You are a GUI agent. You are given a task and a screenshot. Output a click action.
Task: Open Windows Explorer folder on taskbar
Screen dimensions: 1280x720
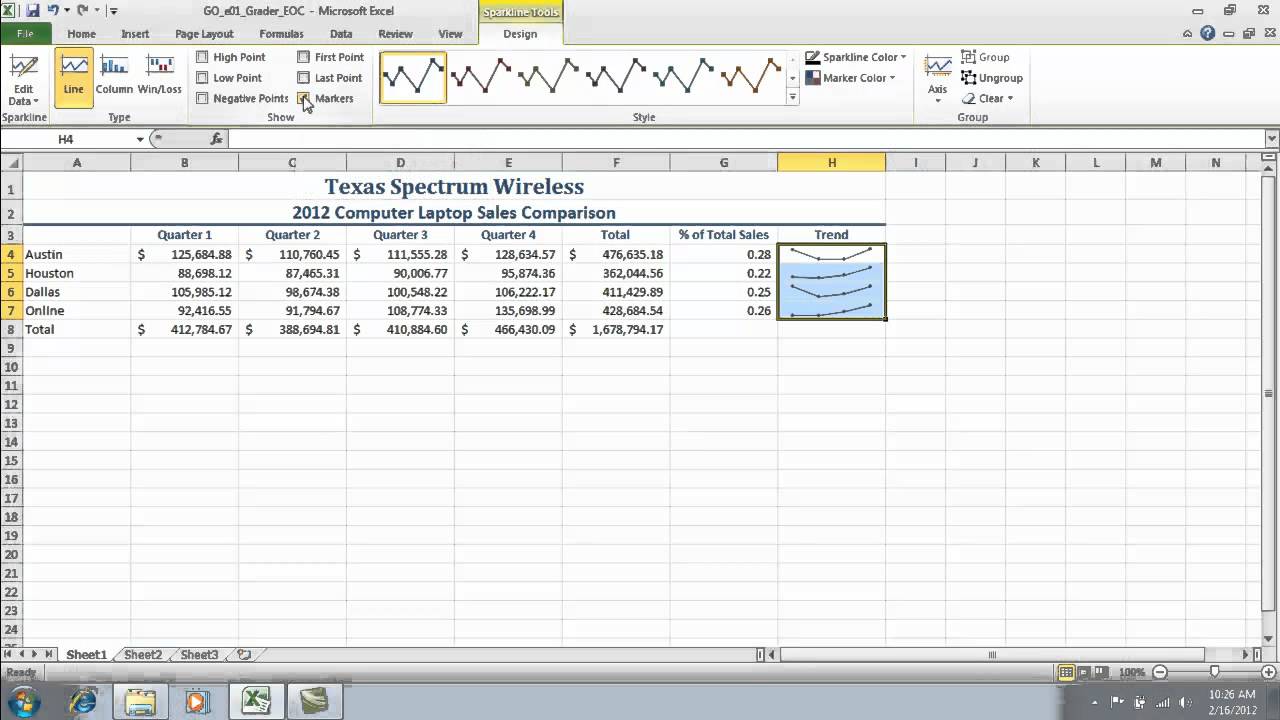(x=140, y=702)
